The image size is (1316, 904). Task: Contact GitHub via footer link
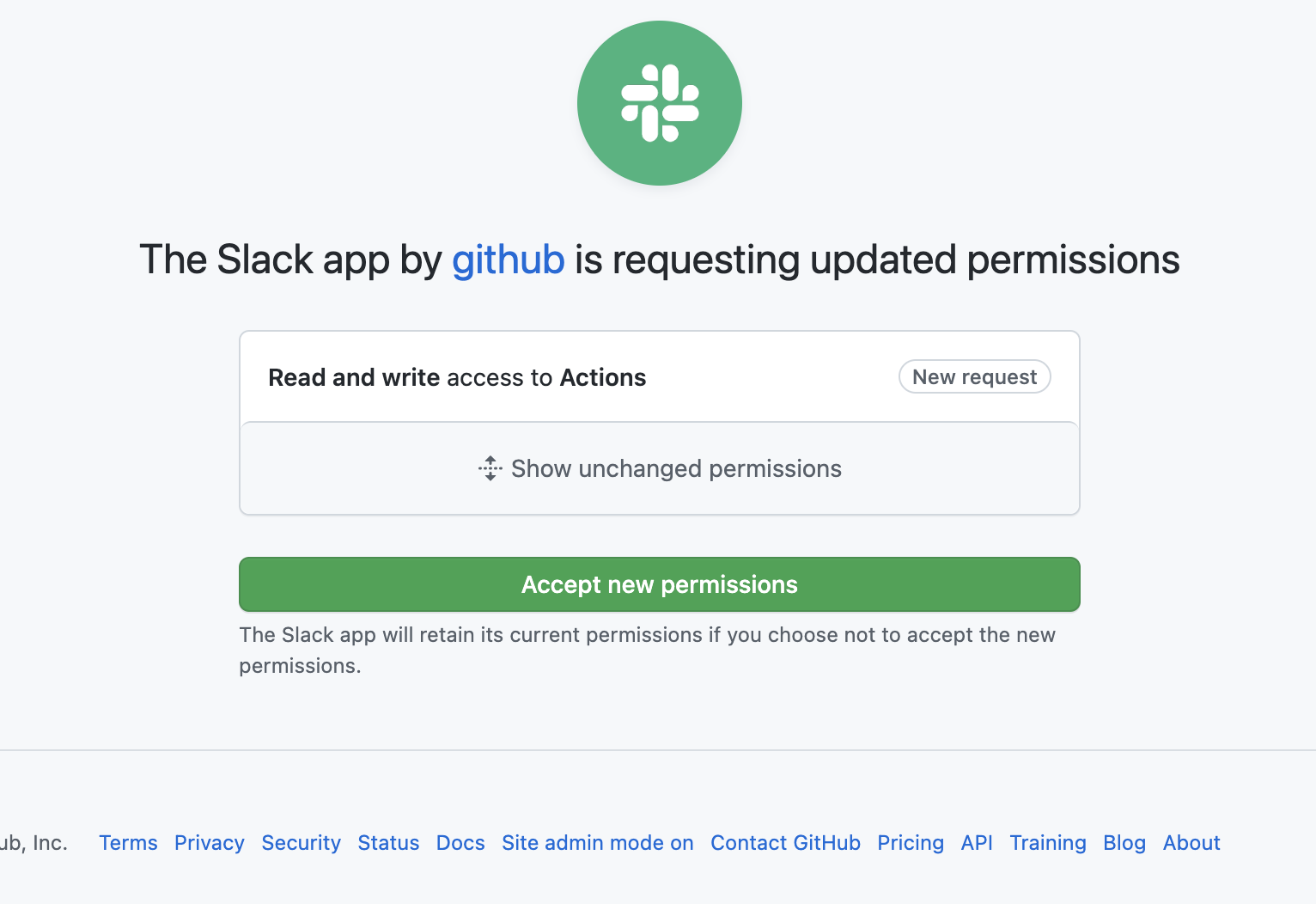(784, 843)
